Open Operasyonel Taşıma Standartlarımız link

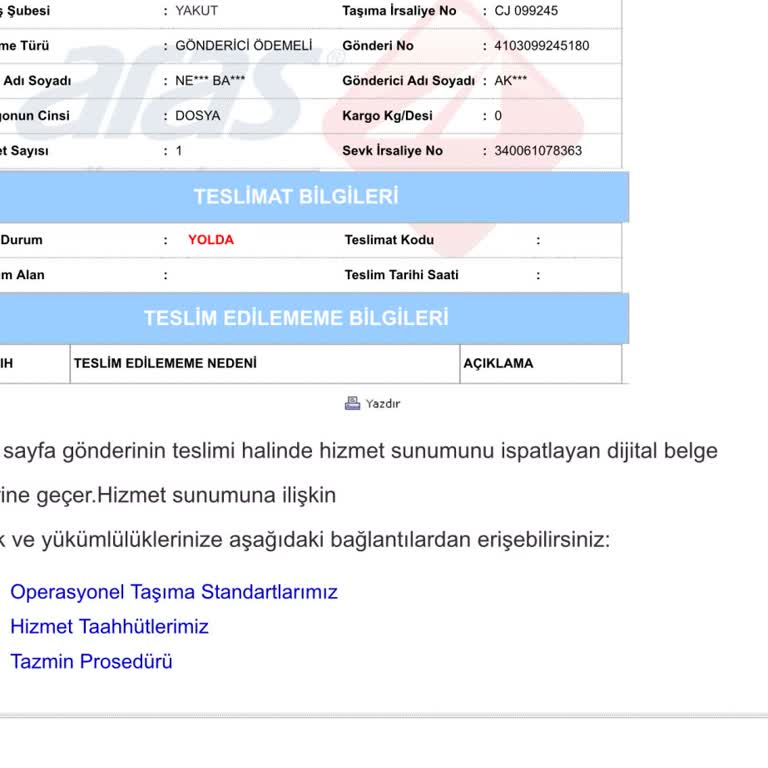pyautogui.click(x=174, y=592)
